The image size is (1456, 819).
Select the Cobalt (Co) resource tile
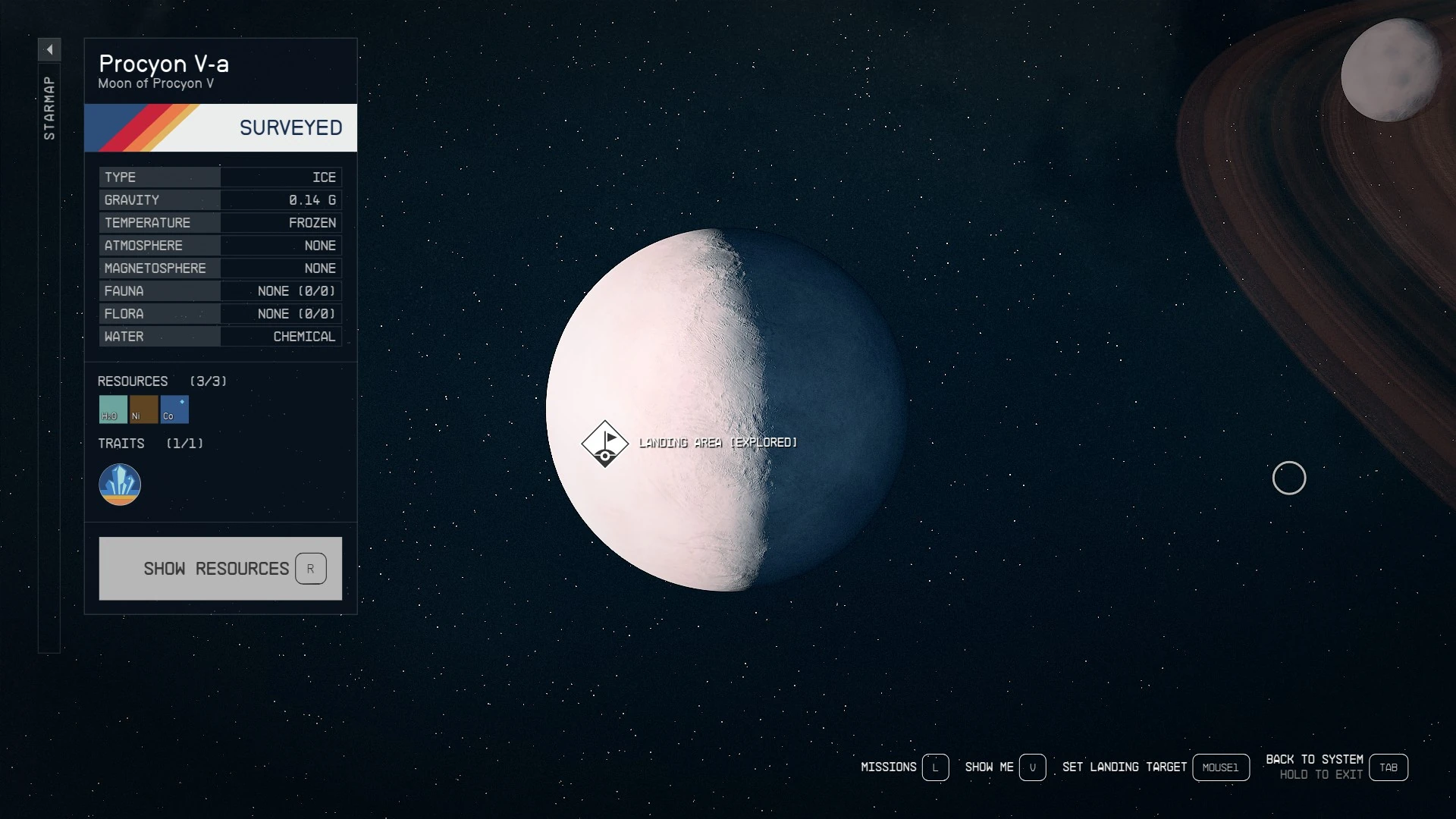174,409
